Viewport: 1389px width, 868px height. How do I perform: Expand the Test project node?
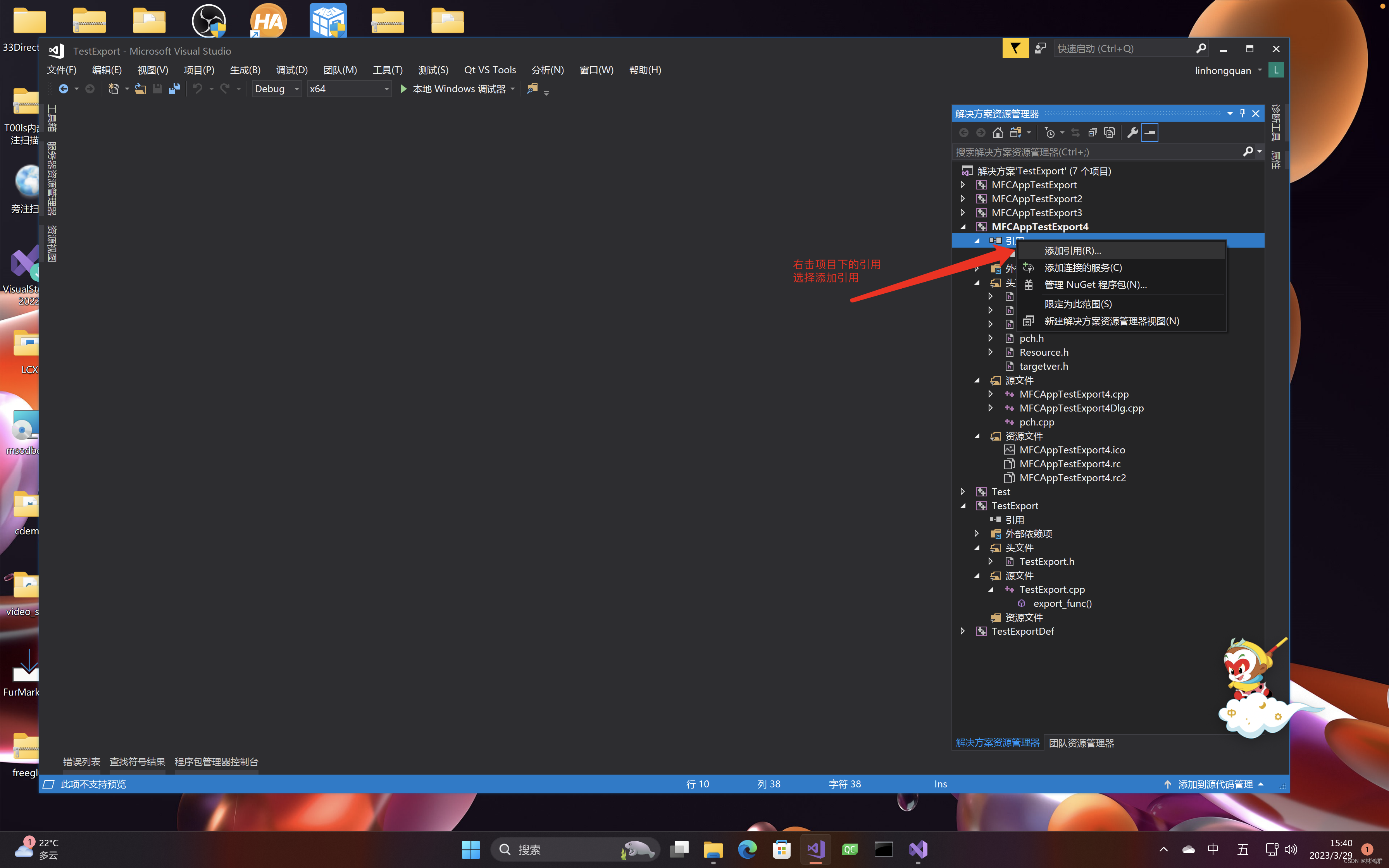[963, 491]
